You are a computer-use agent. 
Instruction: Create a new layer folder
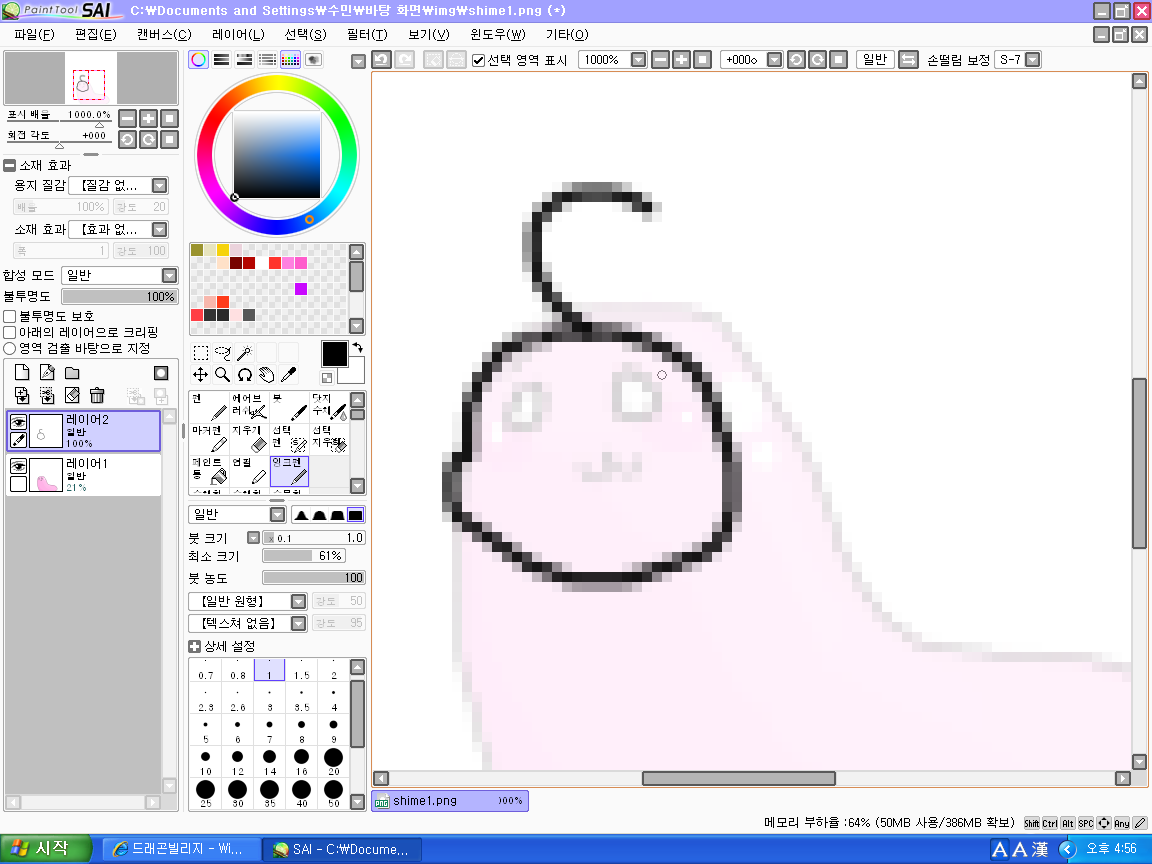point(72,373)
